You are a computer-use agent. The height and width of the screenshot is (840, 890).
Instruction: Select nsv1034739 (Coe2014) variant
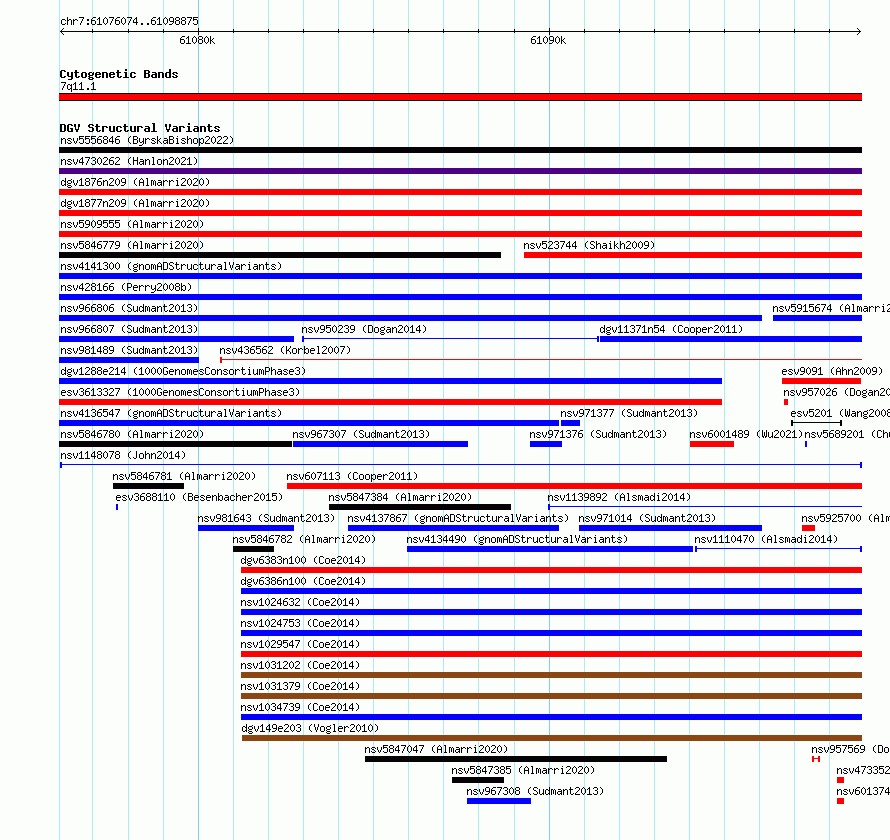(x=300, y=707)
